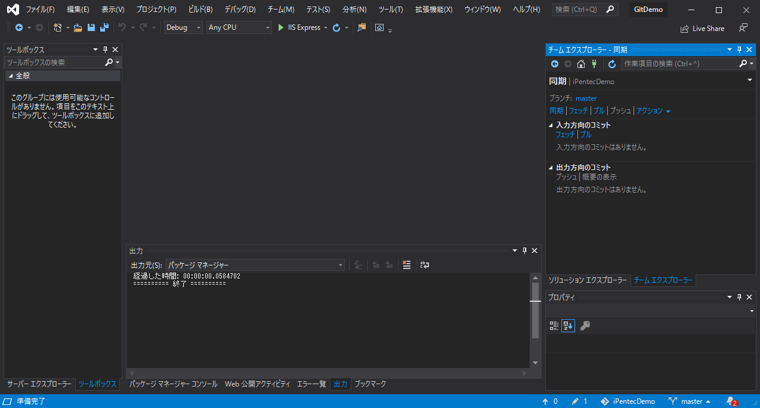Click 概要の表示 under Outgoing Commits
The width and height of the screenshot is (760, 408).
(x=600, y=177)
